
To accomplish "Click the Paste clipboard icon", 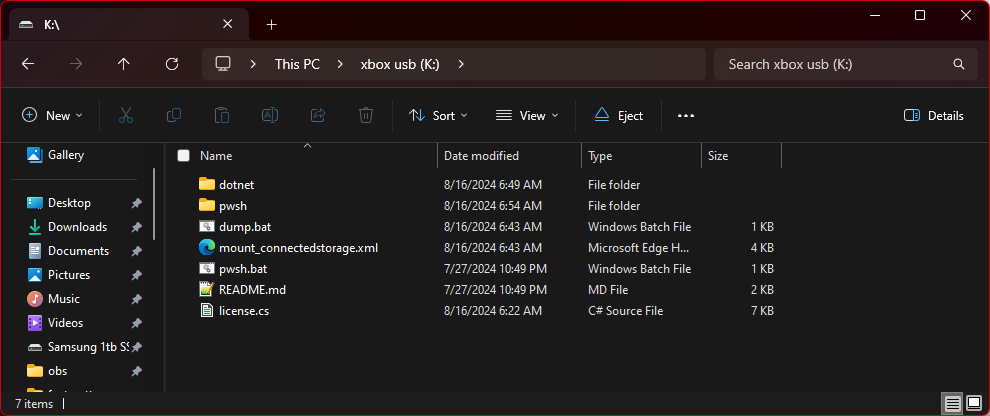I will point(222,116).
